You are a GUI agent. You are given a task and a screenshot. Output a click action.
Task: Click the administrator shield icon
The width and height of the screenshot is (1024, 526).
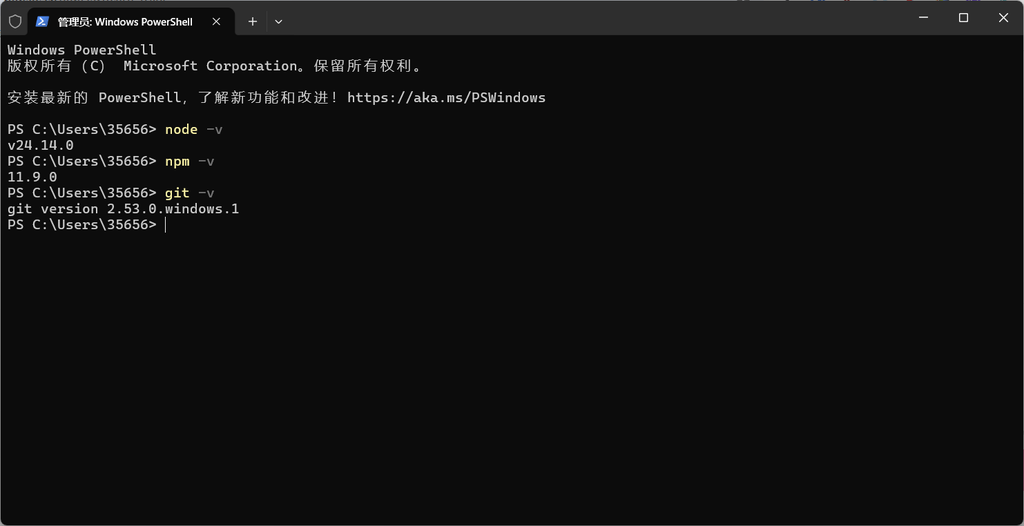pos(15,21)
